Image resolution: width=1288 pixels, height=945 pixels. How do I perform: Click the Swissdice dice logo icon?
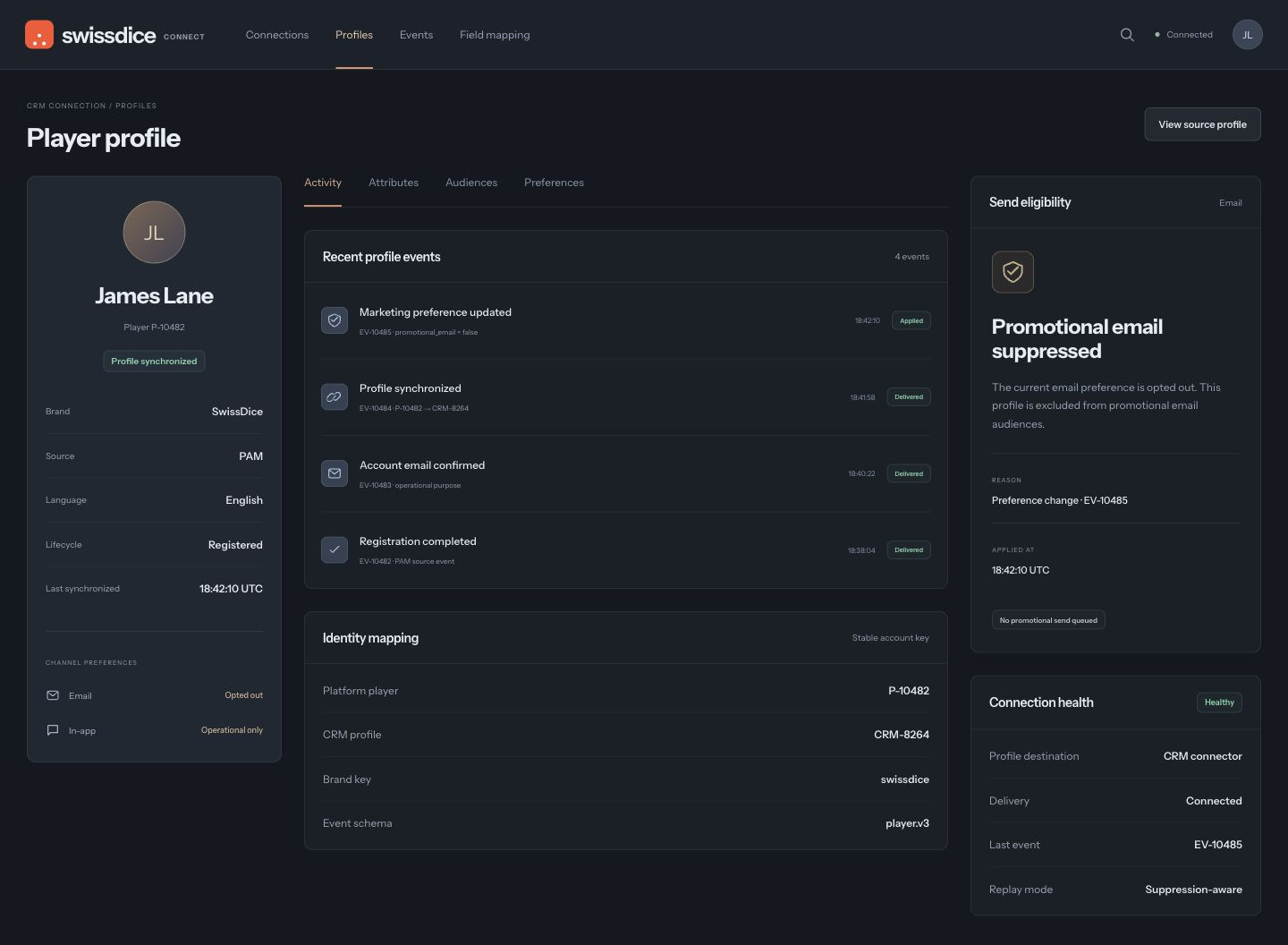(39, 35)
